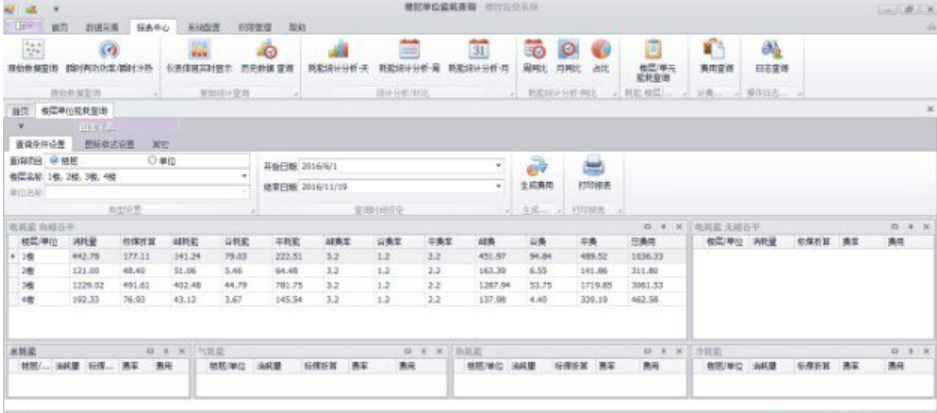Click the 占比 pie chart icon
This screenshot has height=413, width=937.
point(601,50)
